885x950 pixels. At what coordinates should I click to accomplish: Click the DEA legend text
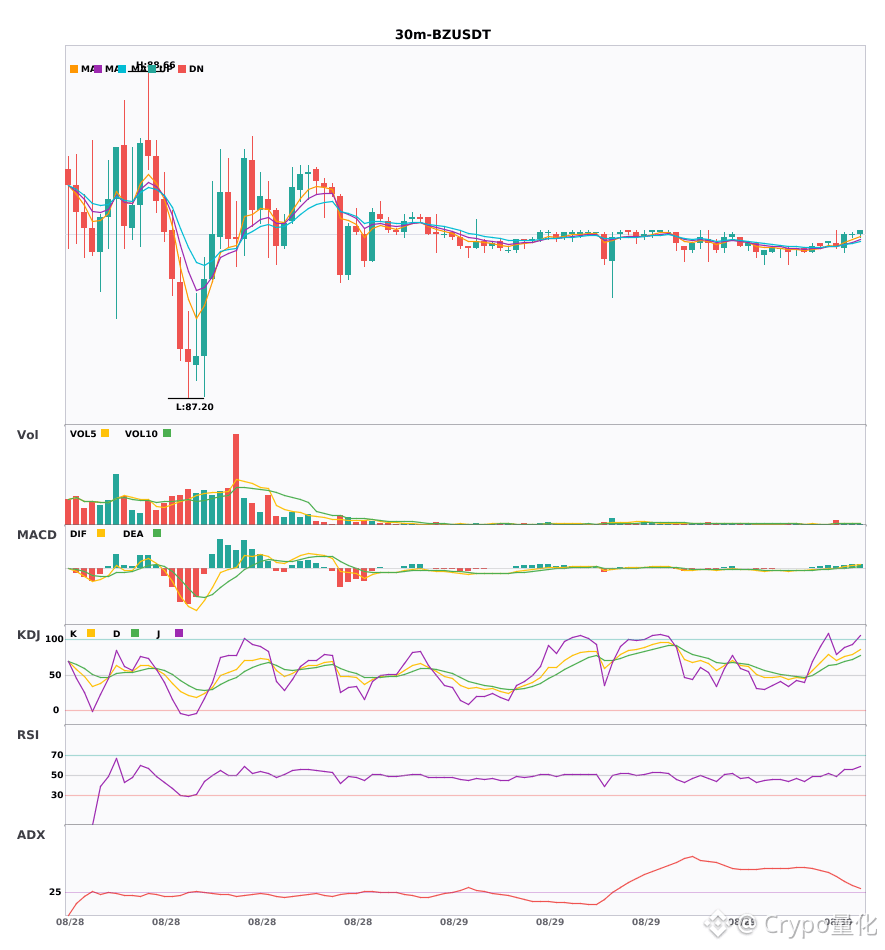coord(133,534)
